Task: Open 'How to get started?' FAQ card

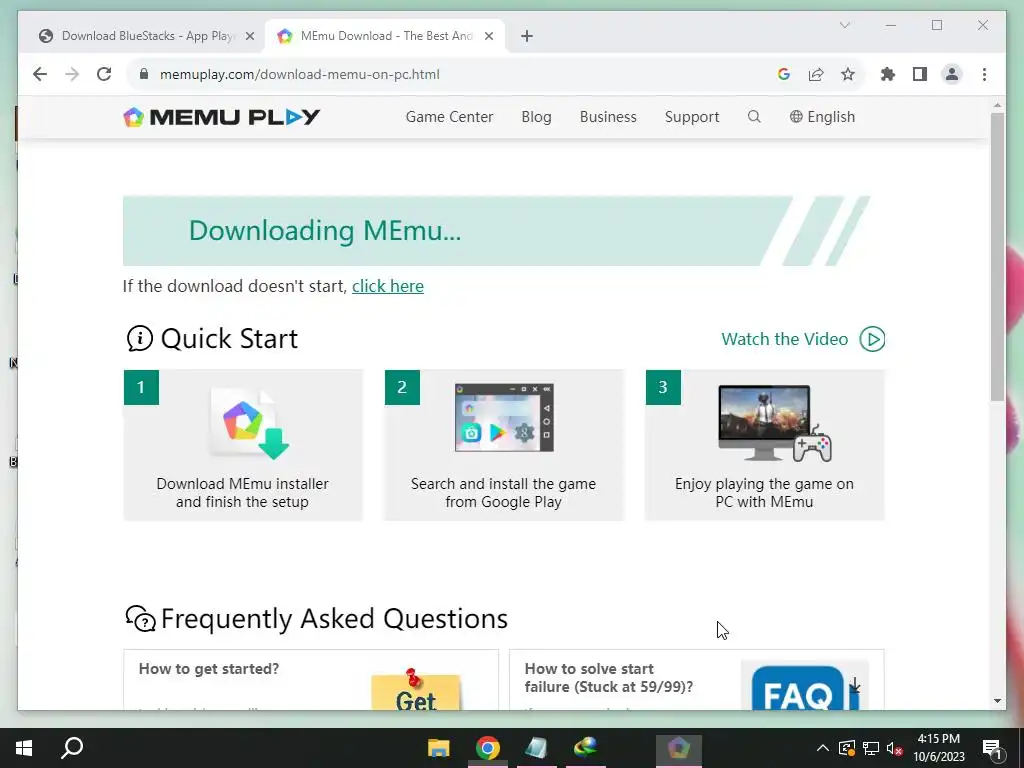Action: (x=311, y=679)
